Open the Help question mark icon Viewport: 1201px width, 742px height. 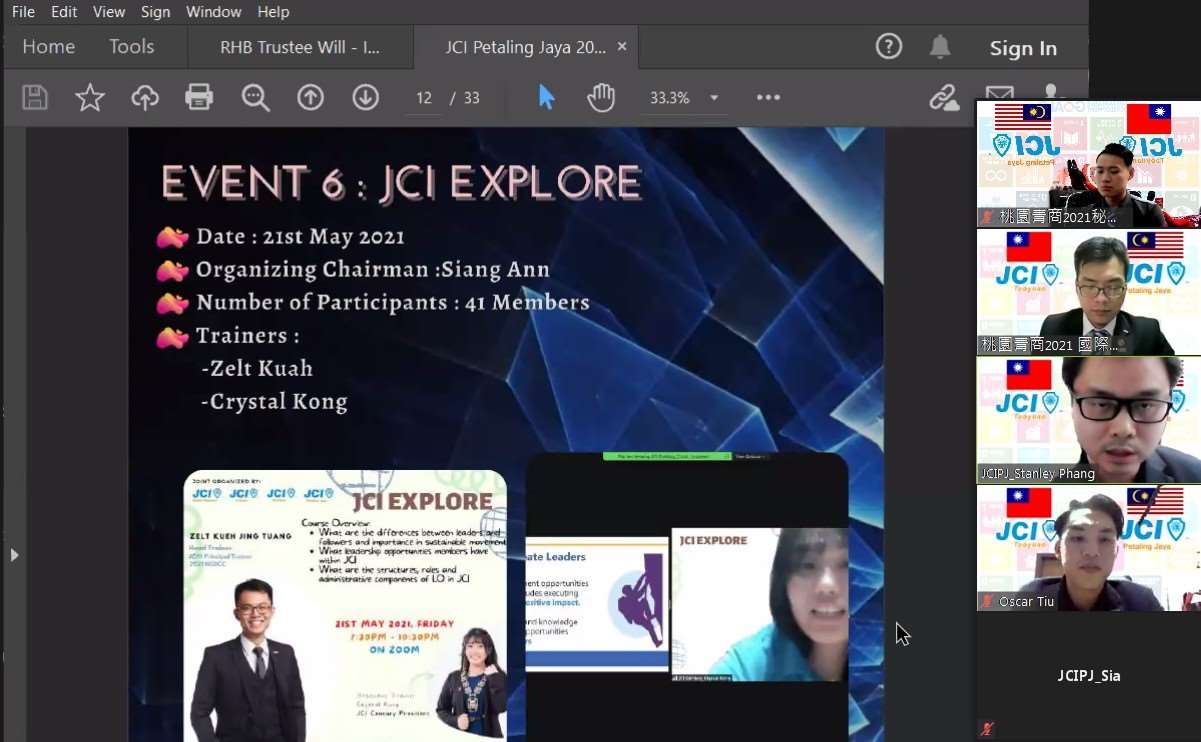click(x=889, y=46)
